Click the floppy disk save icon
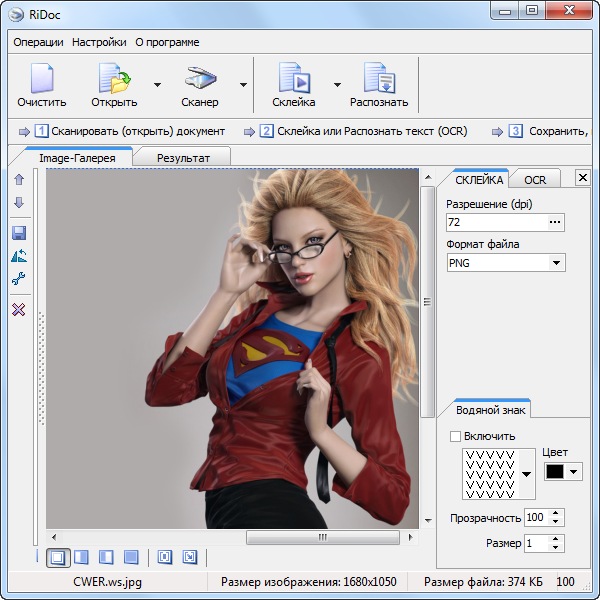The width and height of the screenshot is (600, 600). click(18, 232)
